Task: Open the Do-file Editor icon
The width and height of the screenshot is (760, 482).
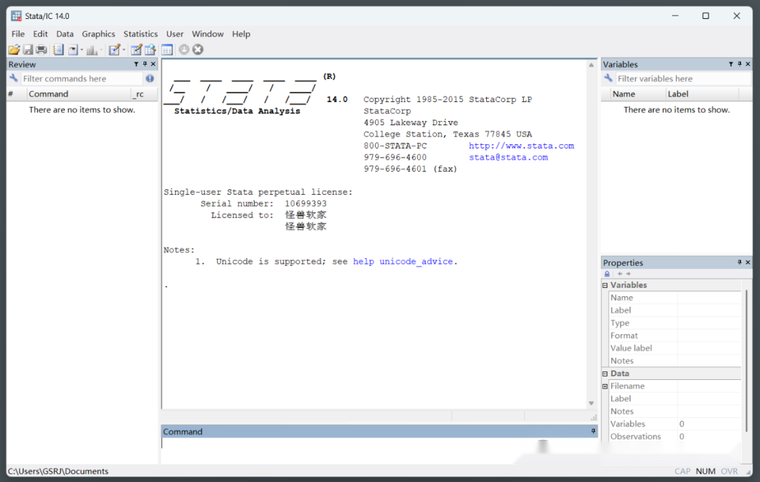Action: coord(114,49)
